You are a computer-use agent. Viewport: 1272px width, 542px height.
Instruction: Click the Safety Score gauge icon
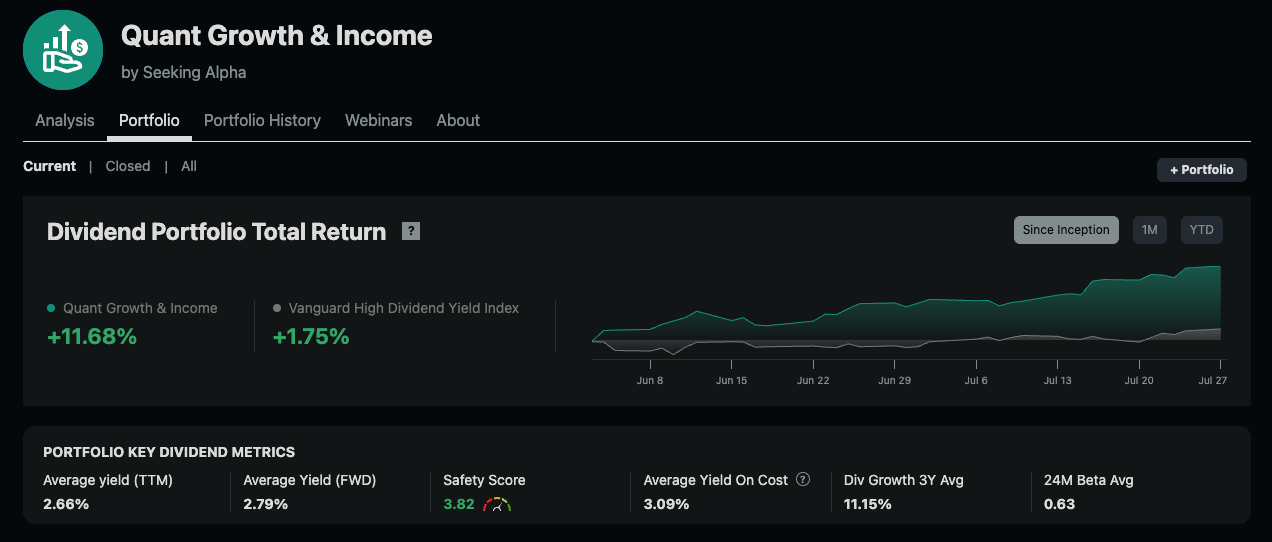(x=497, y=504)
